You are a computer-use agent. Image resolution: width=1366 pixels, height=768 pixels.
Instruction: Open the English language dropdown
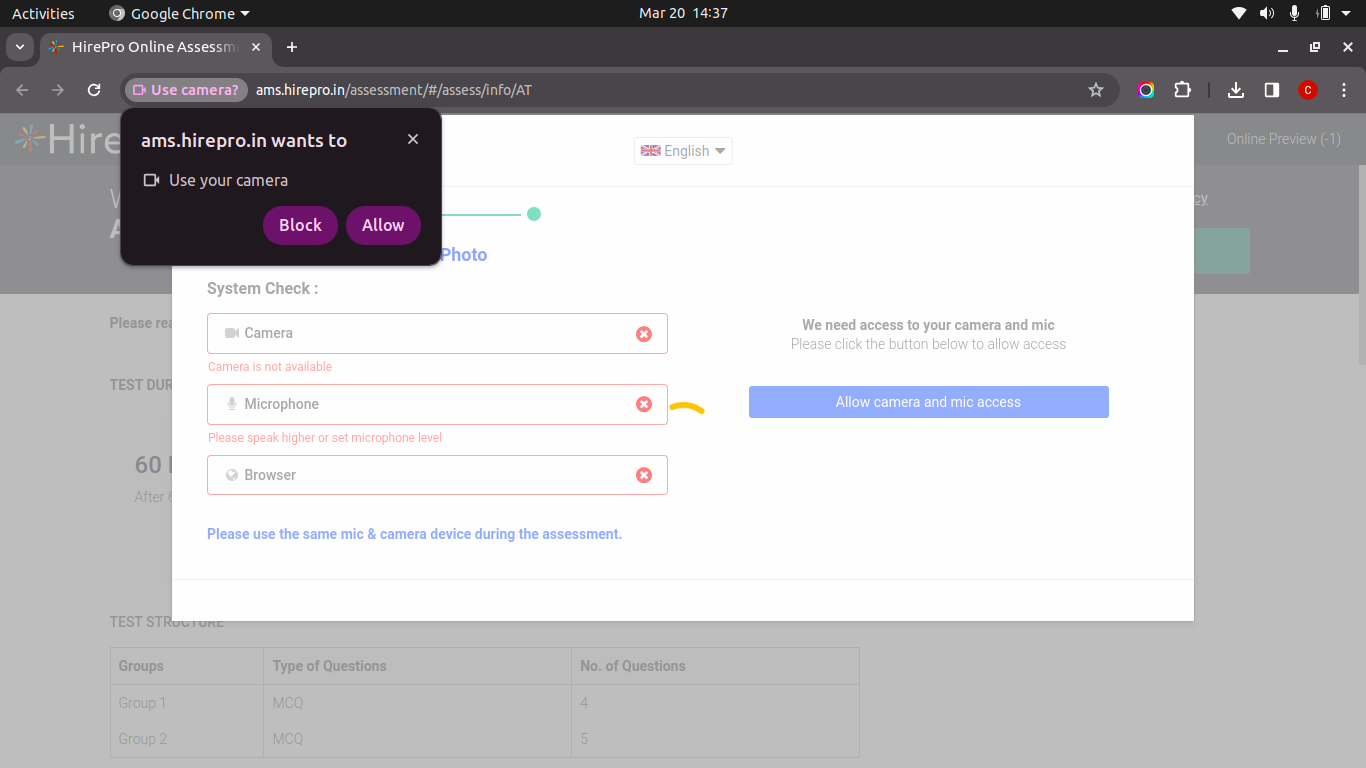click(x=683, y=151)
